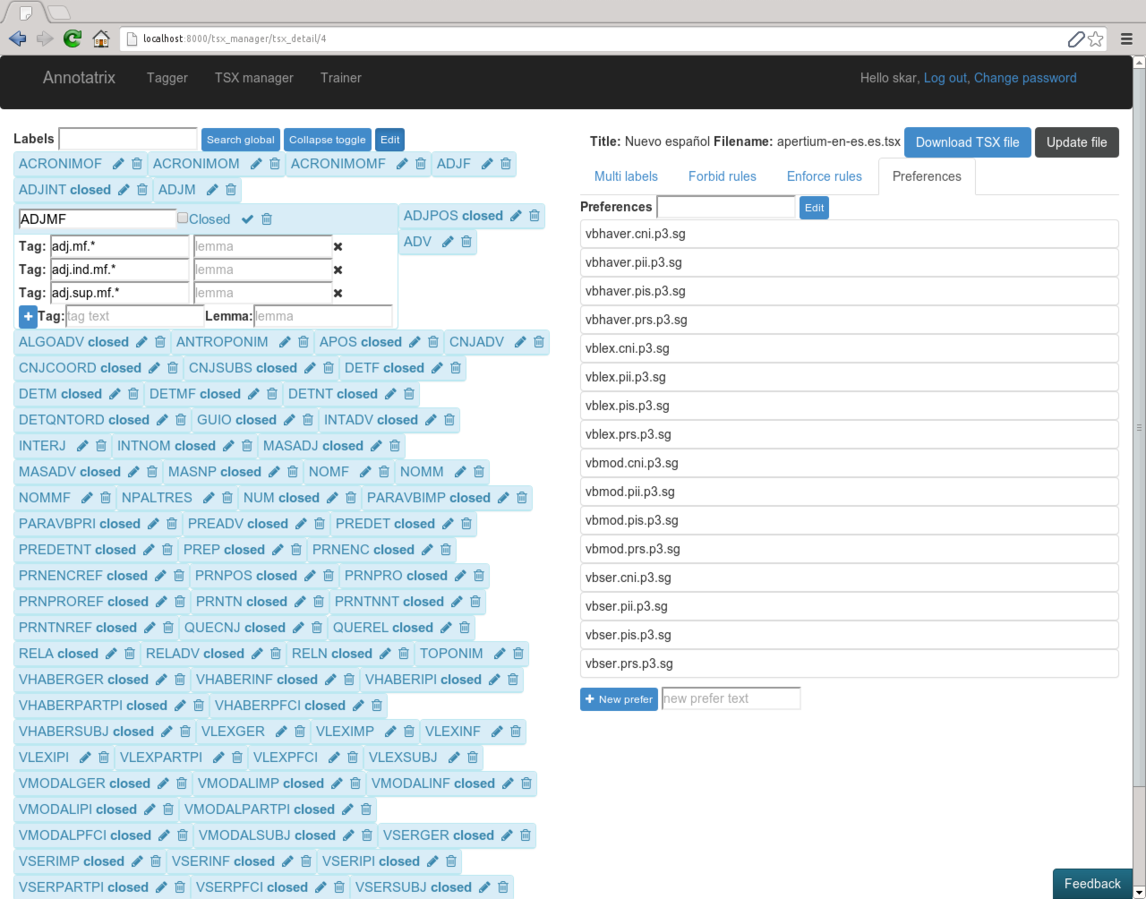Focus the Labels search input field

(x=128, y=139)
